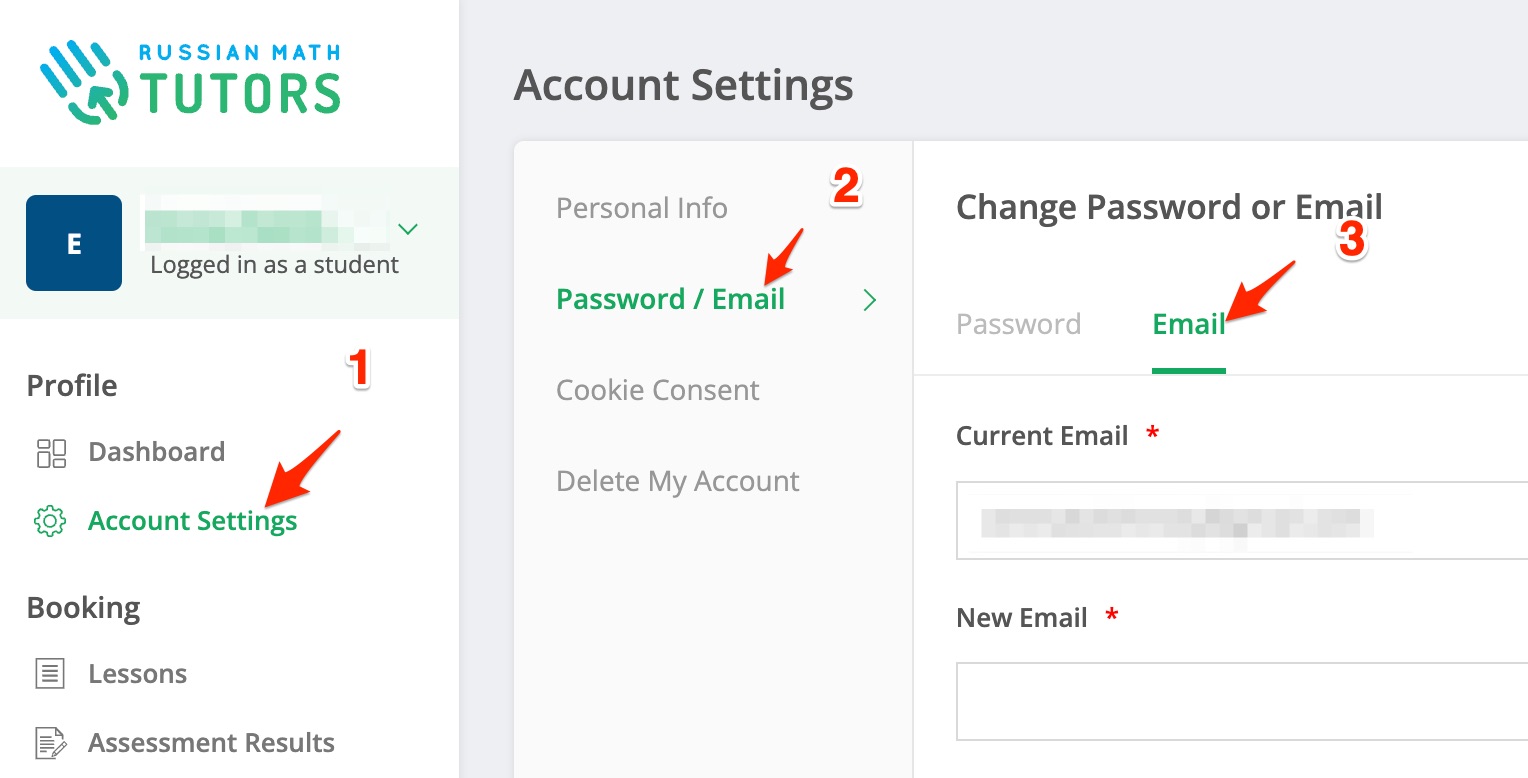
Task: Click the Account Settings gear icon
Action: click(50, 522)
